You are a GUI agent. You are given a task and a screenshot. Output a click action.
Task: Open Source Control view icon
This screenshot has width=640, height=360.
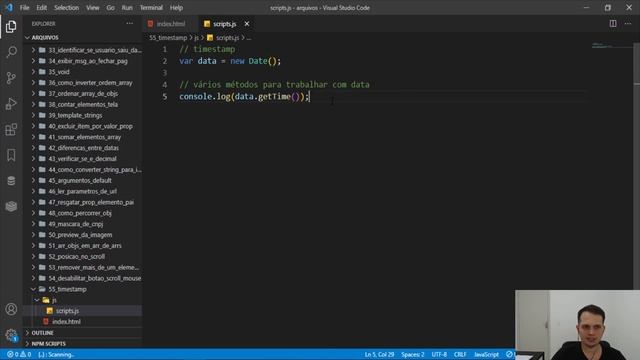tap(11, 78)
